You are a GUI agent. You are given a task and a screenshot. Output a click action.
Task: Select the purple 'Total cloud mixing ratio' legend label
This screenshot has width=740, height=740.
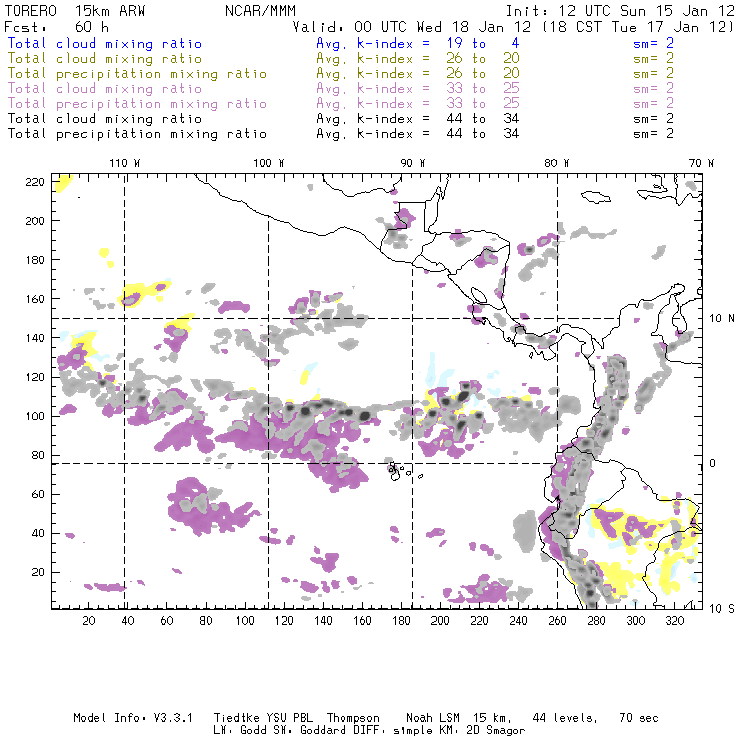click(x=105, y=89)
